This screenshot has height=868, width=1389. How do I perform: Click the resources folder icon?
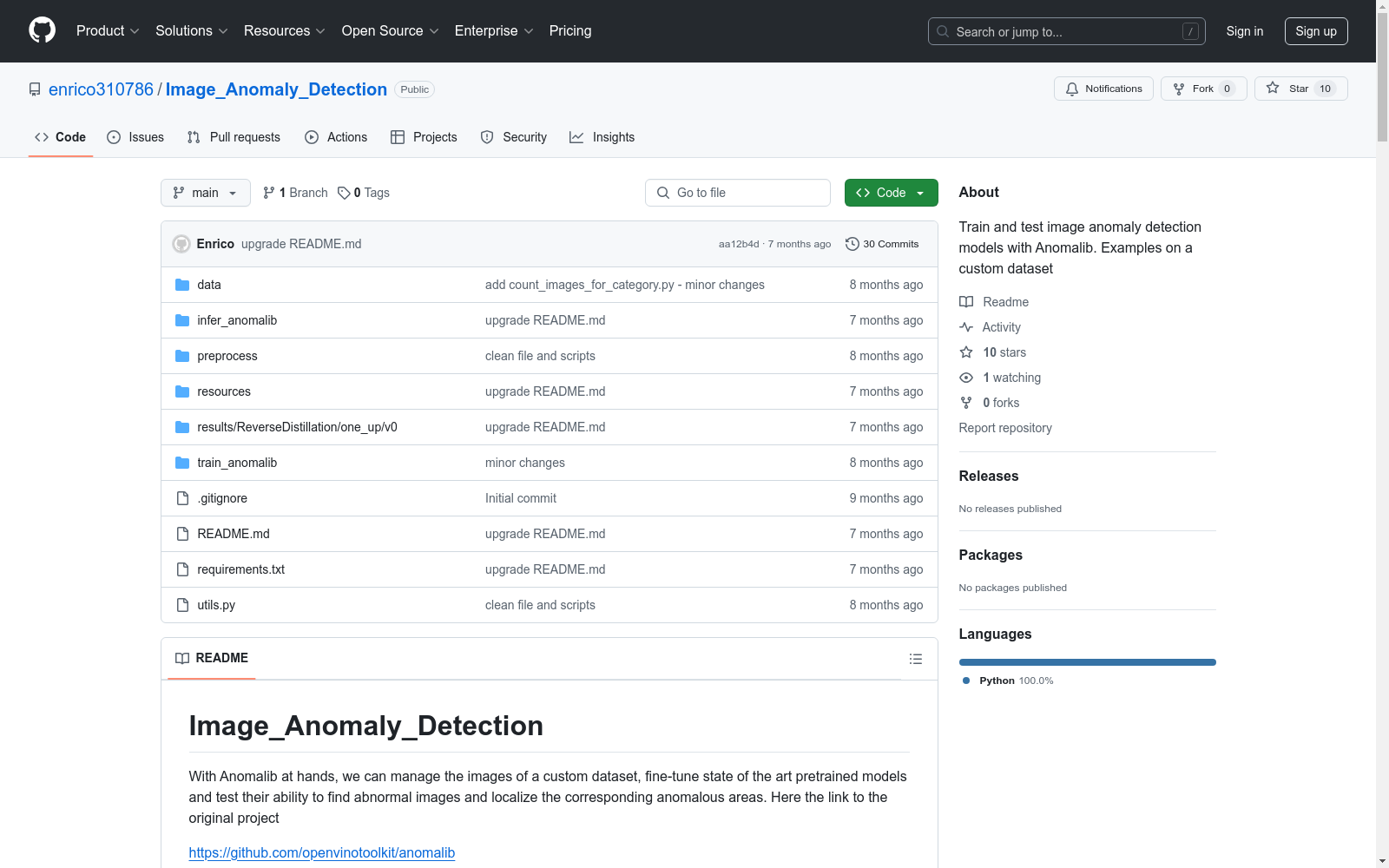182,391
